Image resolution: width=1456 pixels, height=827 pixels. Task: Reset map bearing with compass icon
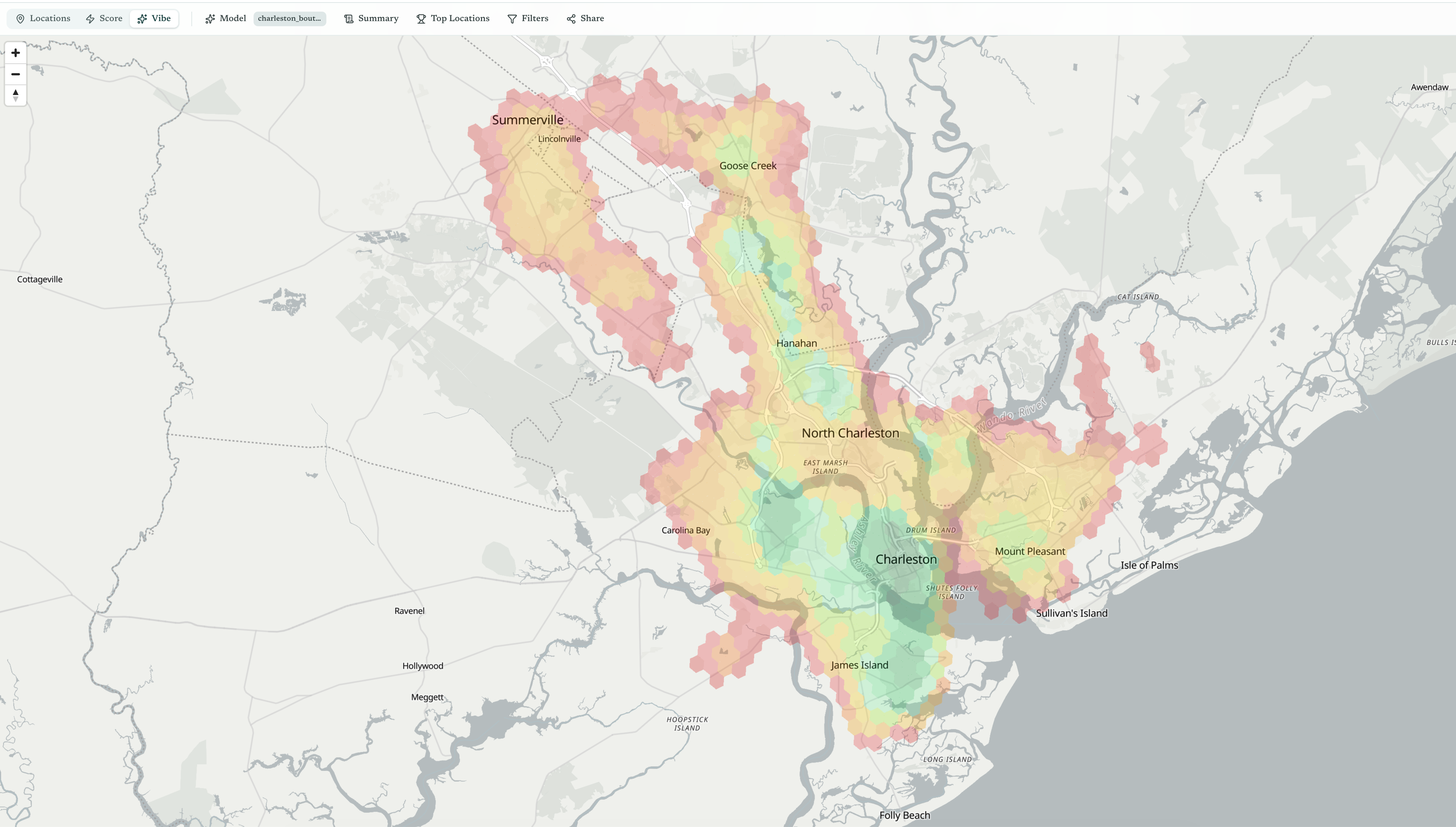15,95
